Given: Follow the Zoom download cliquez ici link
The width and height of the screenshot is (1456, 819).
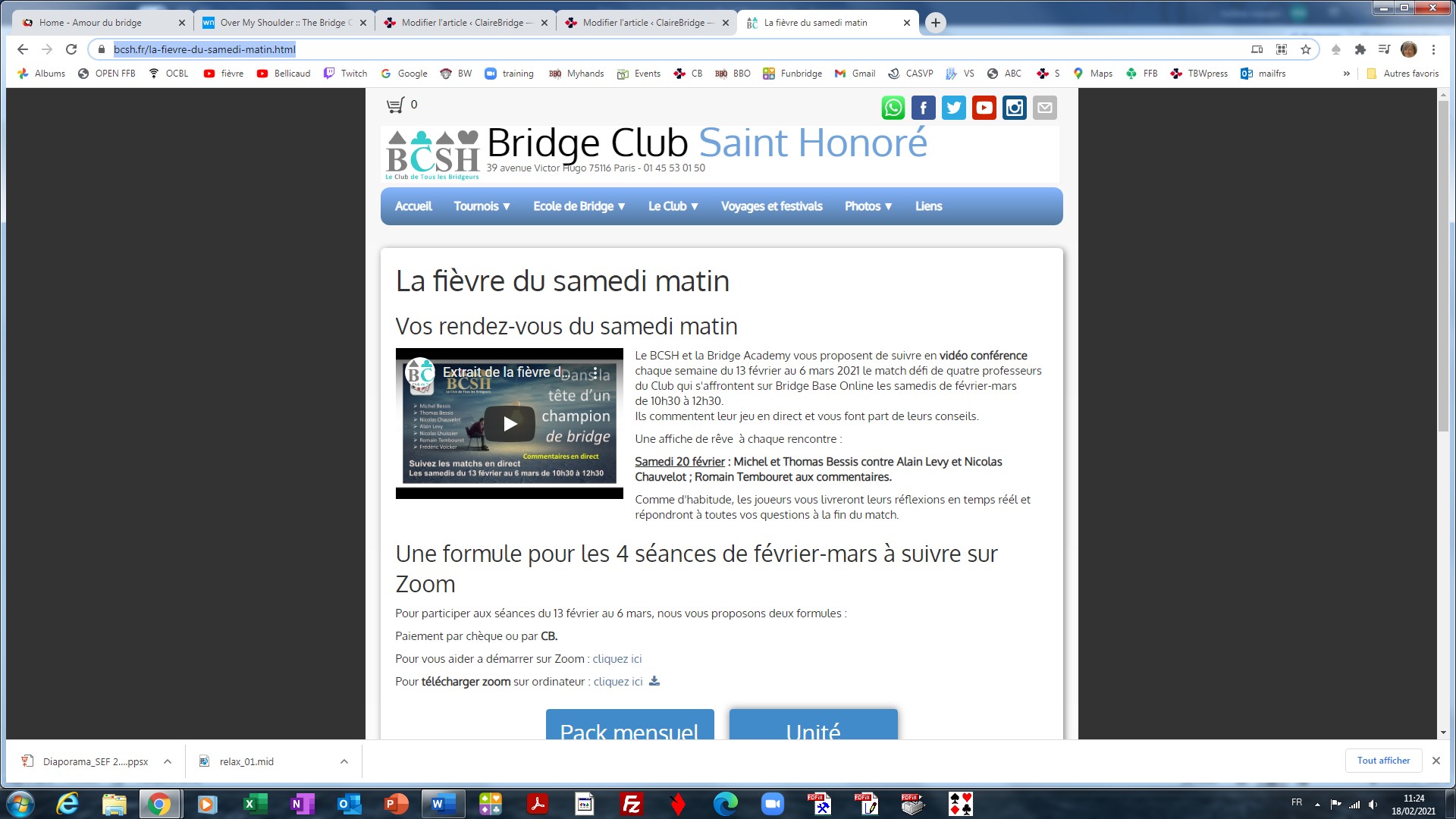Looking at the screenshot, I should 618,682.
